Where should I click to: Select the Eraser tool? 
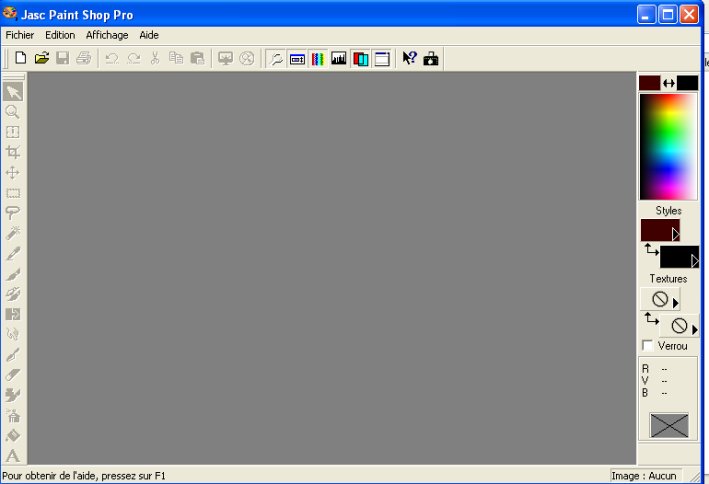point(13,375)
